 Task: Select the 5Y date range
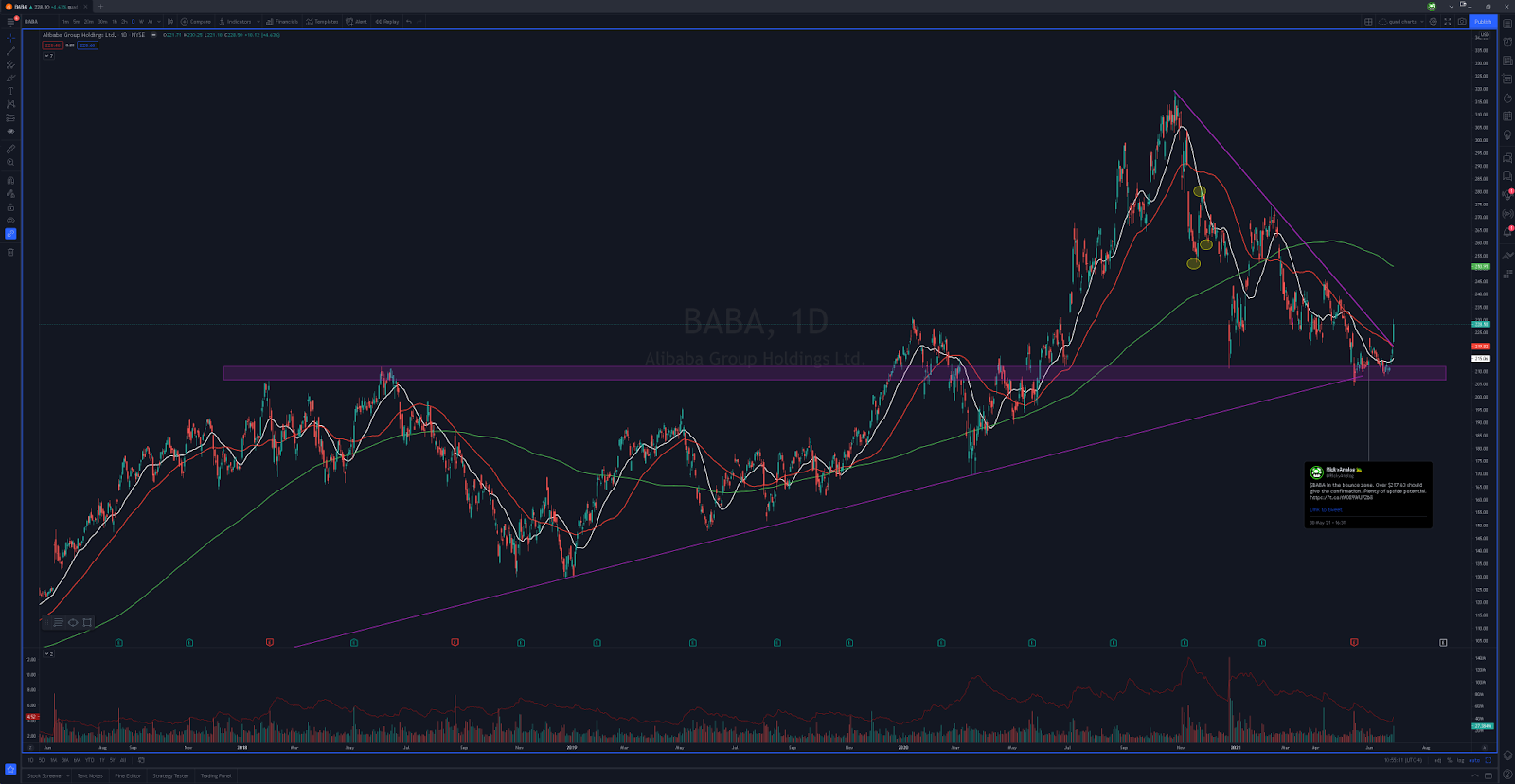click(x=112, y=760)
